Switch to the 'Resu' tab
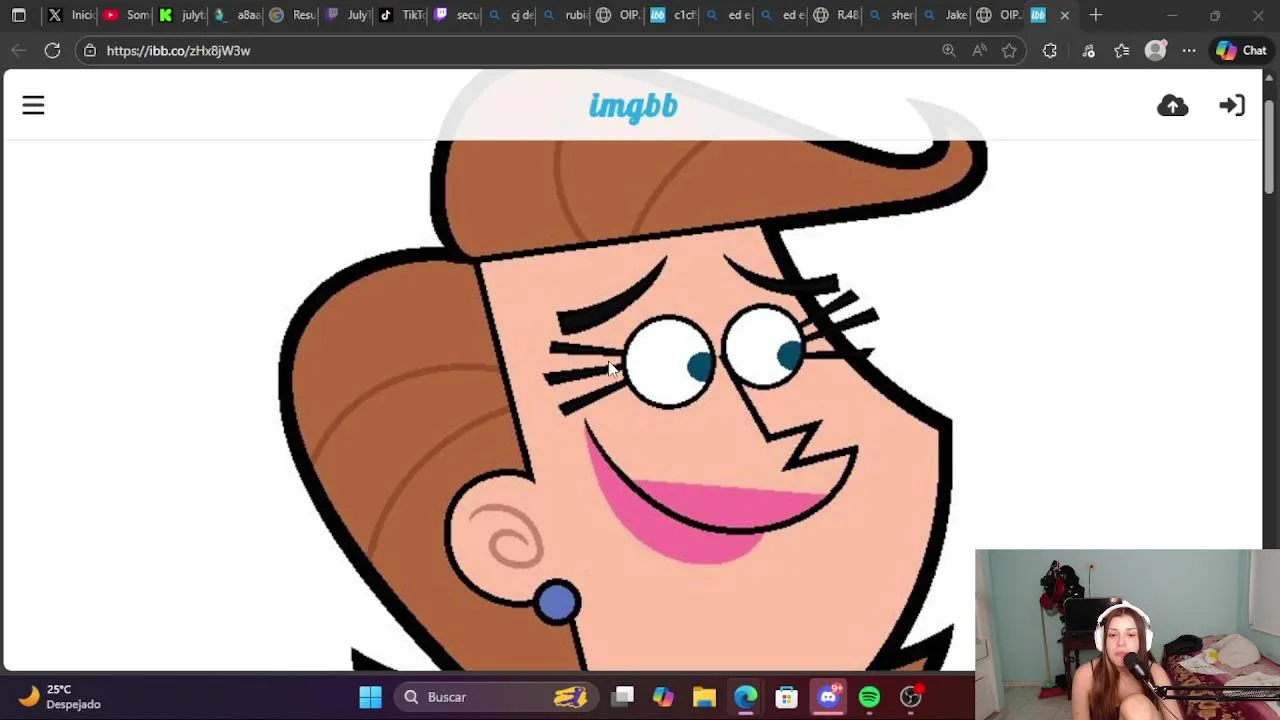The image size is (1280, 720). pyautogui.click(x=292, y=15)
